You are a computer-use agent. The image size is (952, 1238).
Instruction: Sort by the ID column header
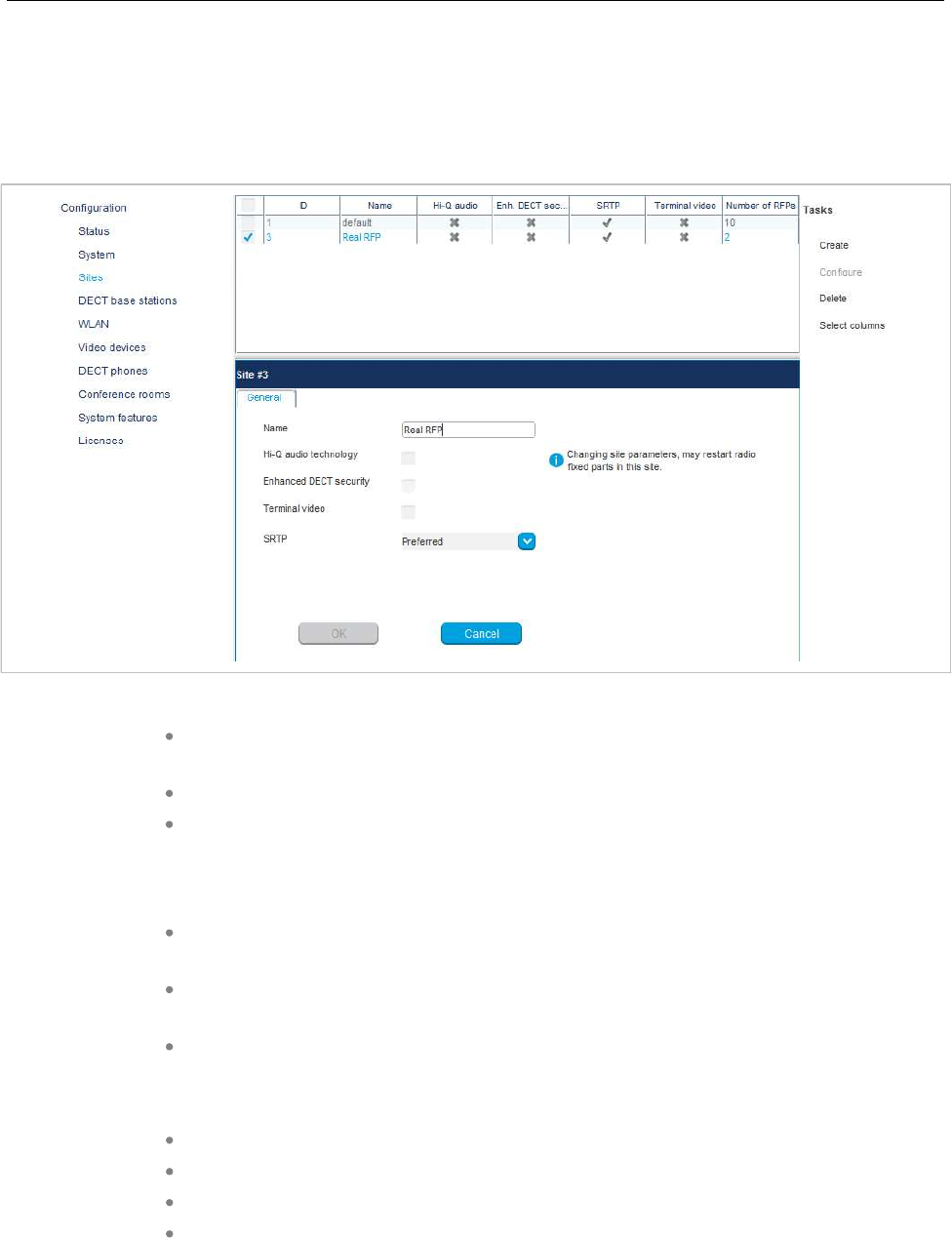302,206
